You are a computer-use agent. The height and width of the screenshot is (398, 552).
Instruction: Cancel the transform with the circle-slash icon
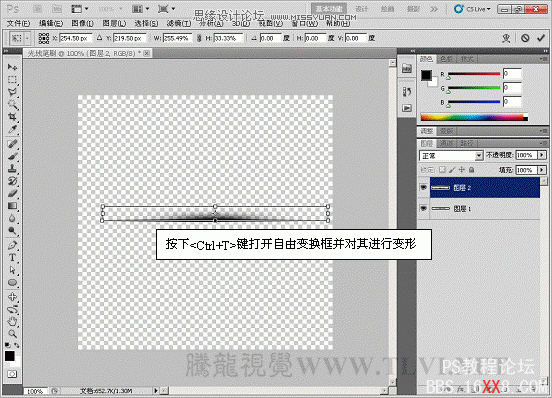525,38
